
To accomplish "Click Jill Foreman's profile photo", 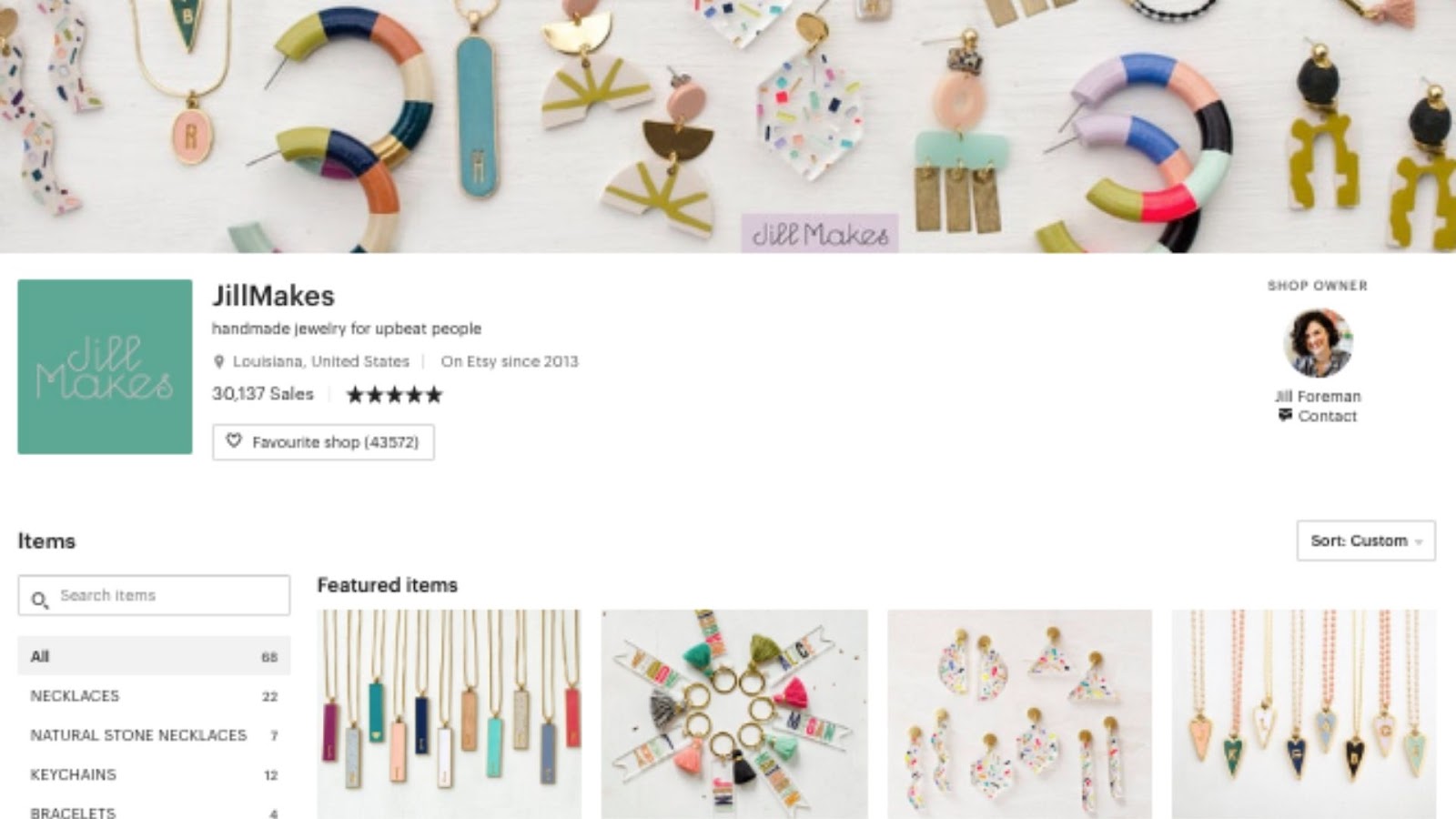I will [1318, 344].
